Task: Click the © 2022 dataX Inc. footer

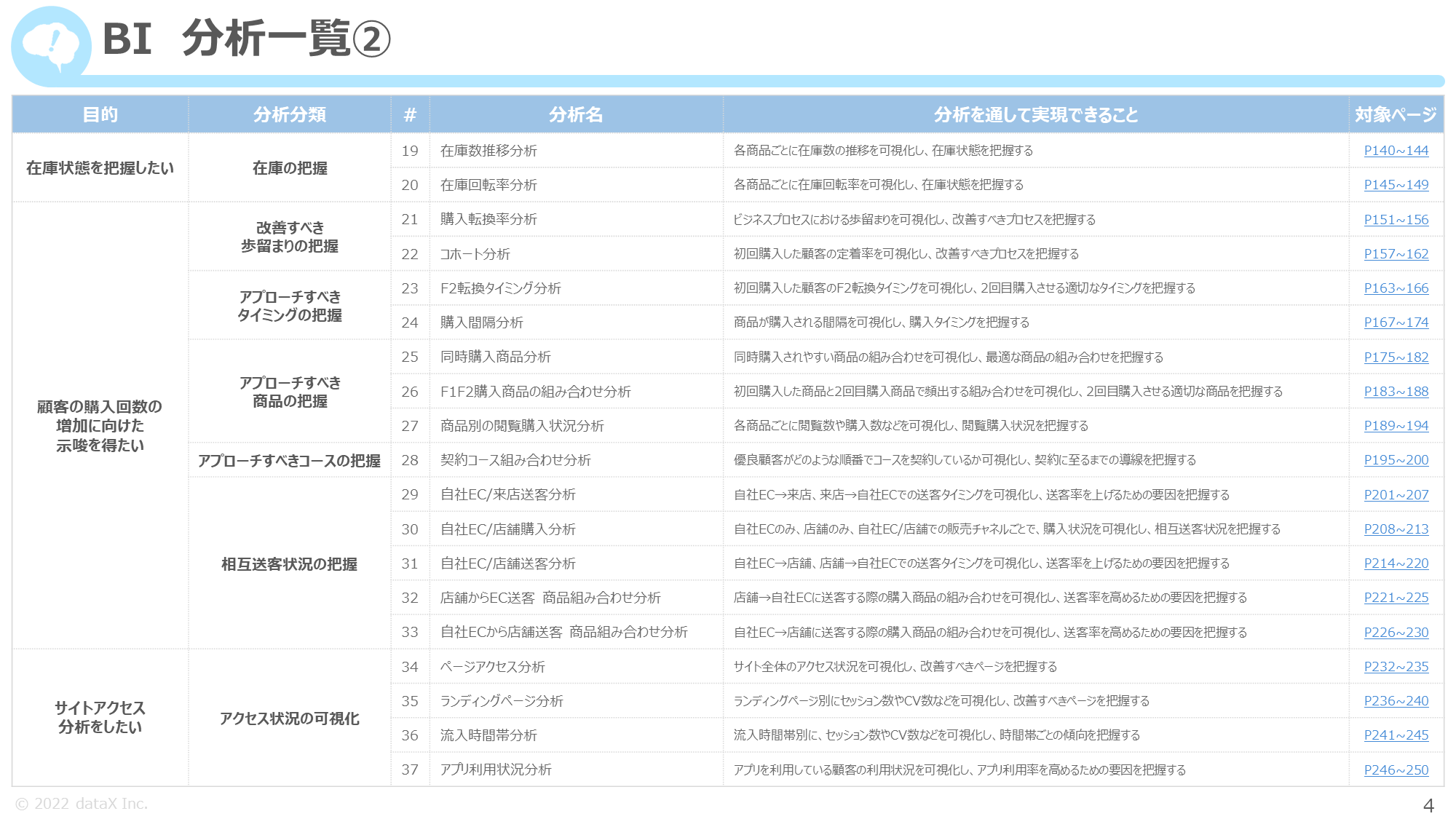Action: pos(82,804)
